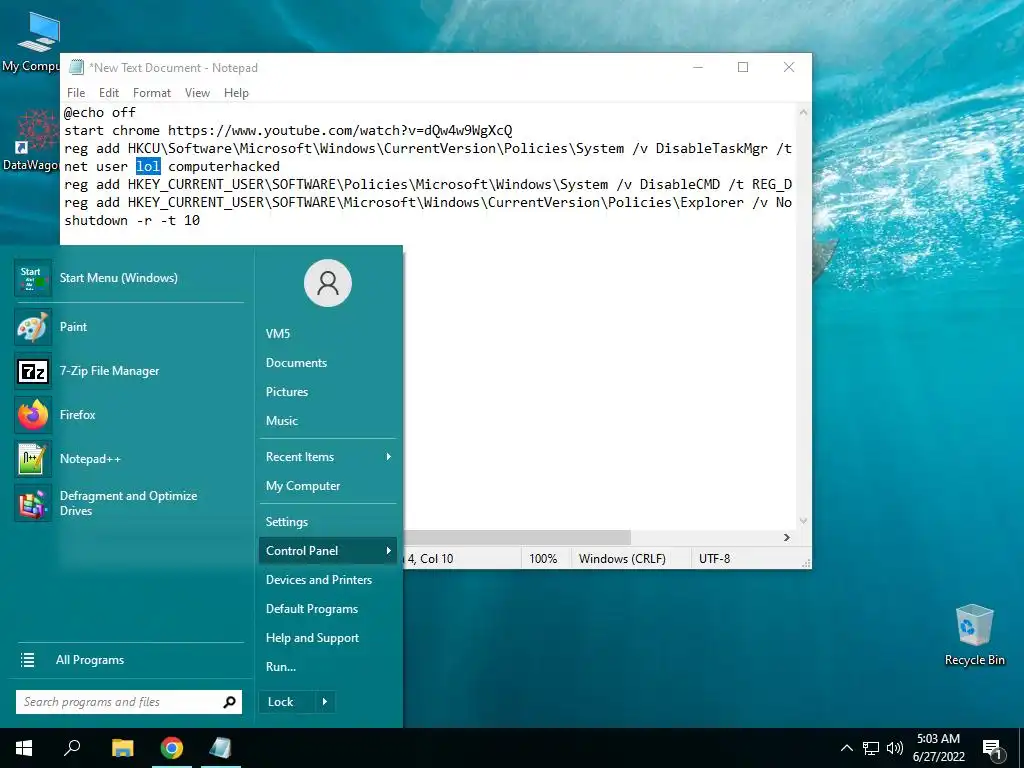Image resolution: width=1024 pixels, height=768 pixels.
Task: Expand Recent Items submenu arrow
Action: (389, 457)
